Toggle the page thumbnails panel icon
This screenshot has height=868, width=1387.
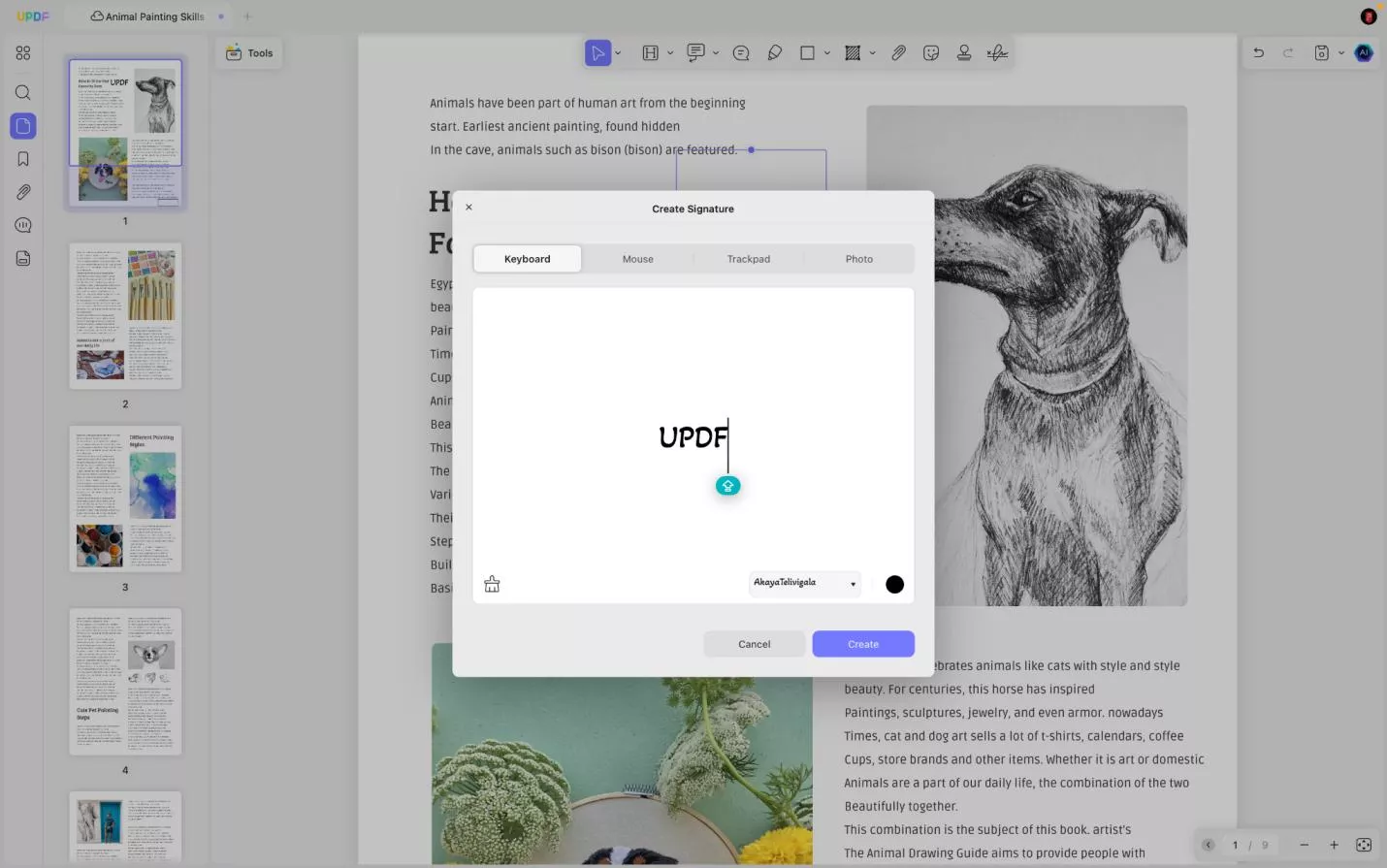[23, 126]
